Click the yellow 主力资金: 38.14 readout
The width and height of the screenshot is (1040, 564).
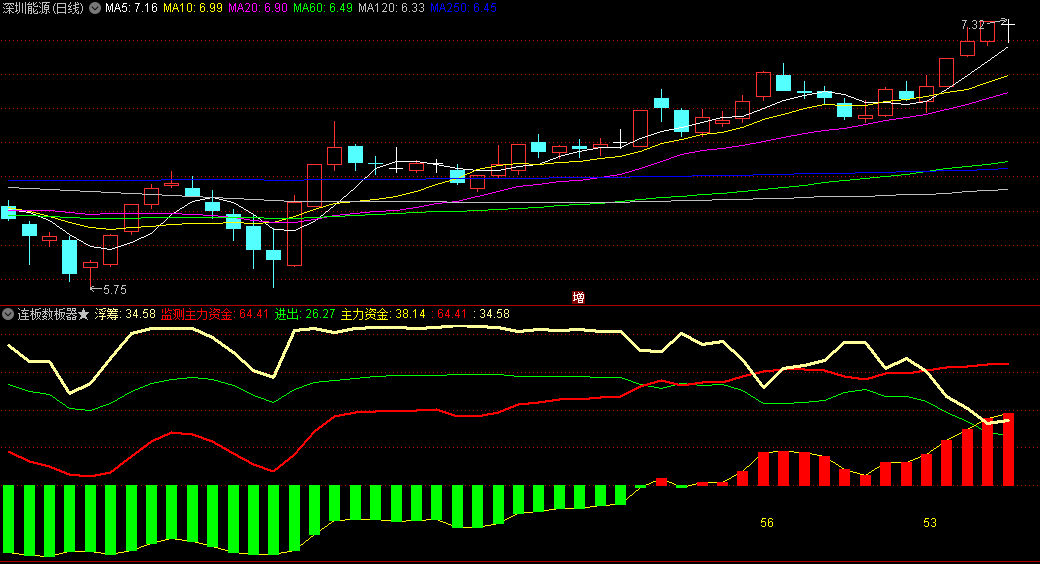point(383,314)
